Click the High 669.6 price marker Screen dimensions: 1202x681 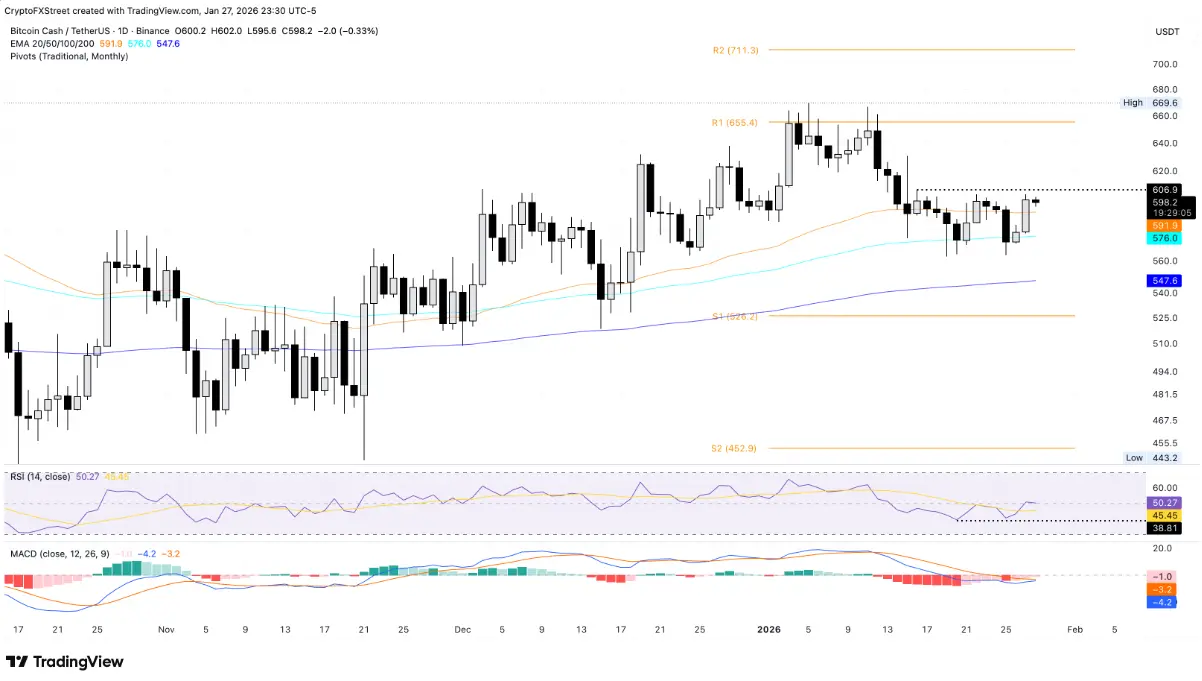click(x=1151, y=102)
